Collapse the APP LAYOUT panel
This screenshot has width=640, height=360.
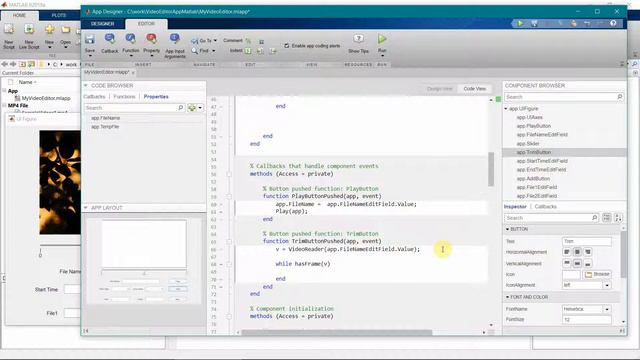point(86,208)
